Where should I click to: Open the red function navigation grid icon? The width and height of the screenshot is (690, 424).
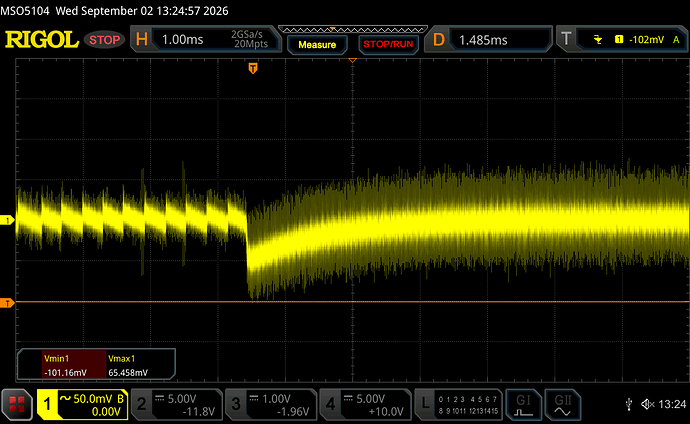[x=17, y=404]
